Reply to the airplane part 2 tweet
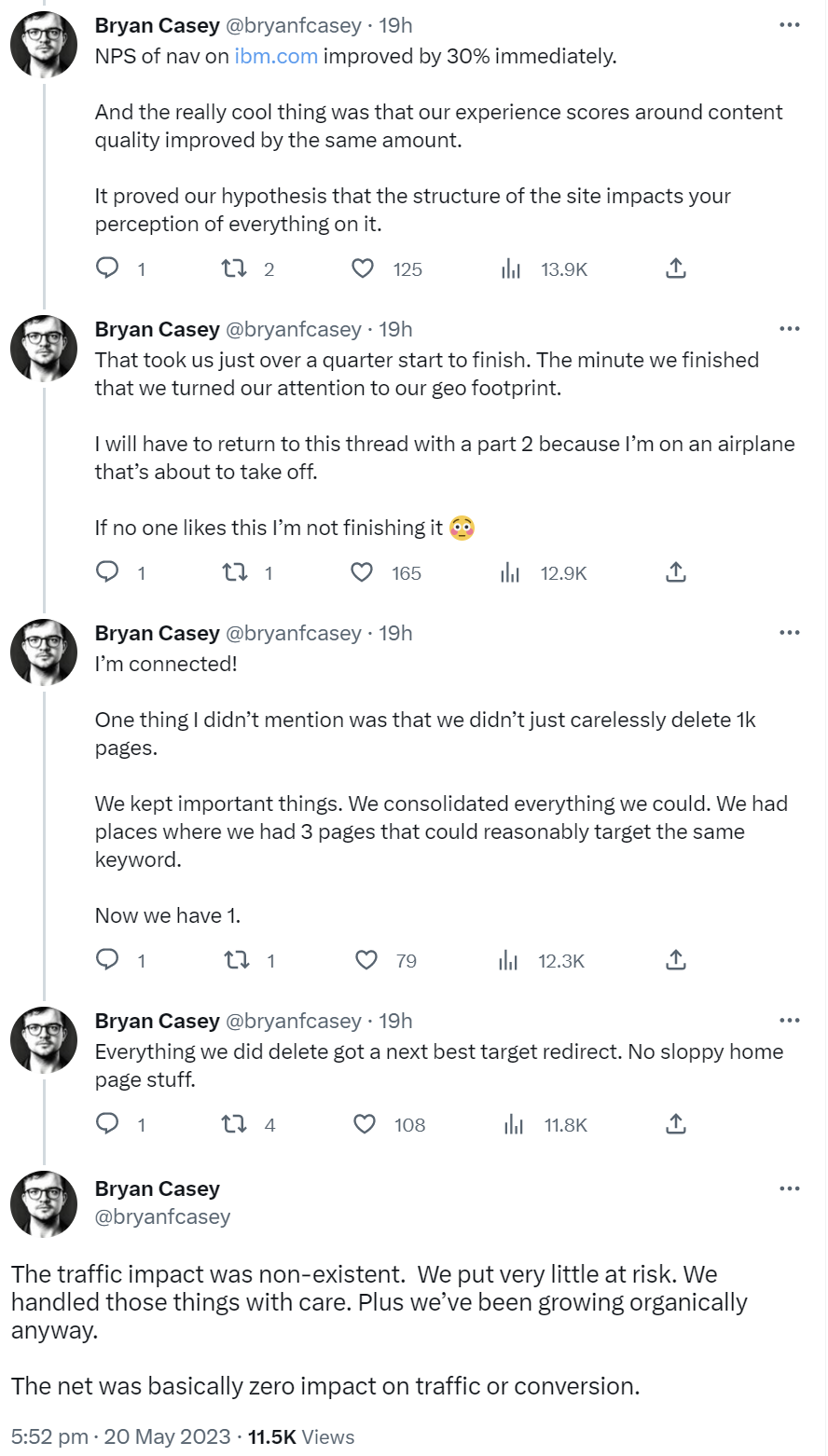Screen dimensions: 828x1456 108,572
